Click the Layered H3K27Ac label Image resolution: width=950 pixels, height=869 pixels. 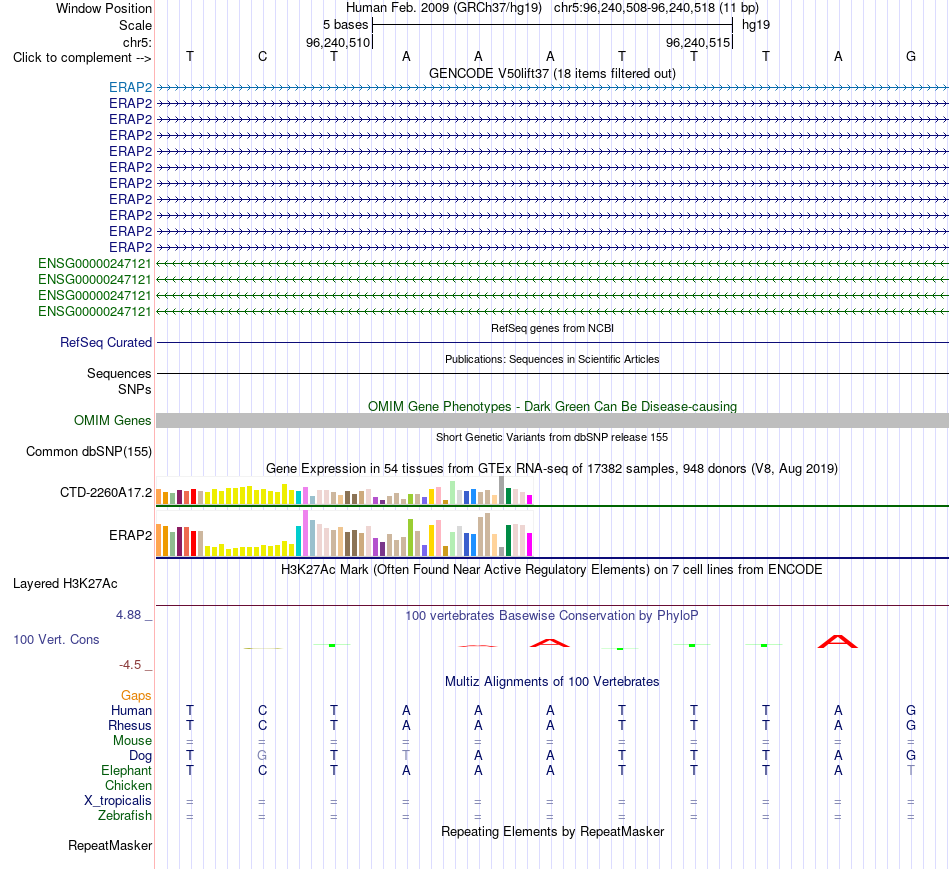(65, 584)
